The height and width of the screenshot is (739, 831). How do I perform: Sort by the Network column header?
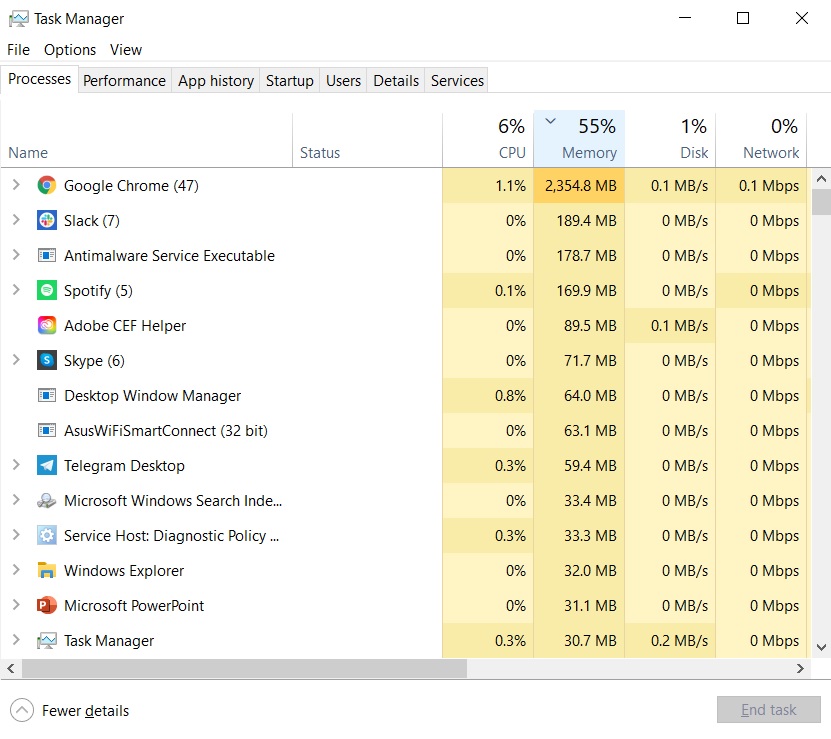(x=761, y=140)
